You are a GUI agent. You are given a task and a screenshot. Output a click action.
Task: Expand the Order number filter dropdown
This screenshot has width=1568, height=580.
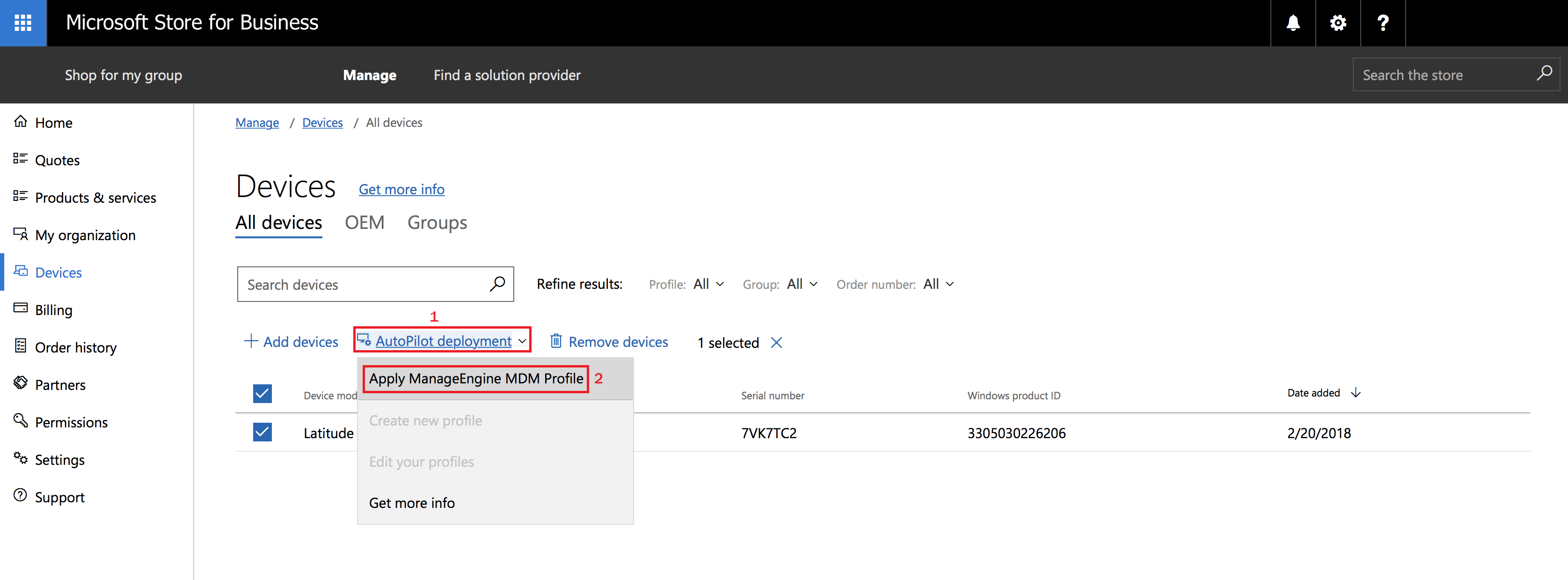coord(938,284)
